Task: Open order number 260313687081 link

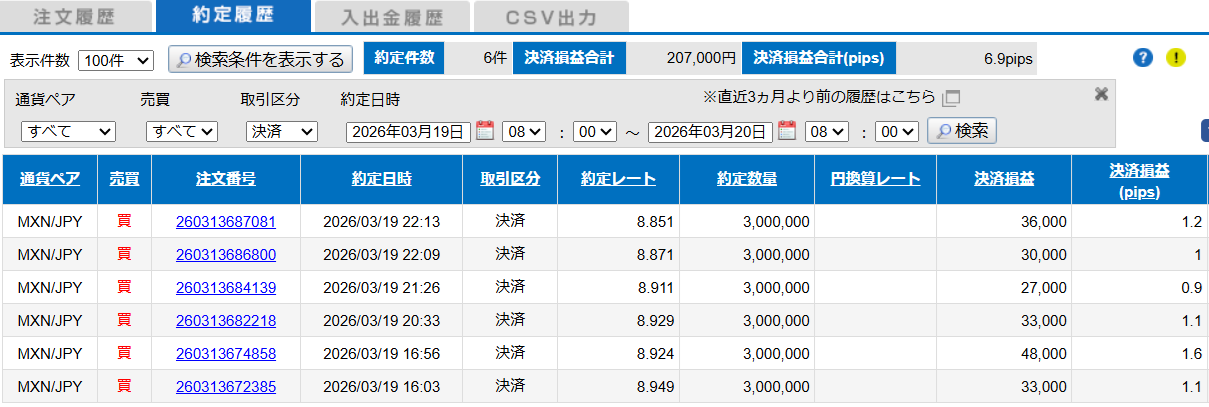Action: click(225, 222)
